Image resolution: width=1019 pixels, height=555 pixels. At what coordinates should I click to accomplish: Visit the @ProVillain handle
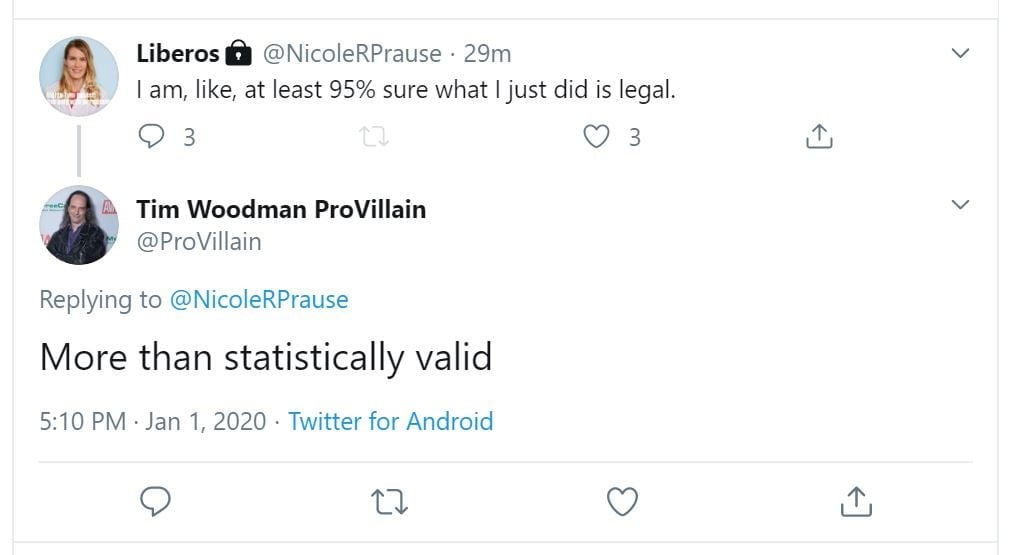[x=199, y=241]
